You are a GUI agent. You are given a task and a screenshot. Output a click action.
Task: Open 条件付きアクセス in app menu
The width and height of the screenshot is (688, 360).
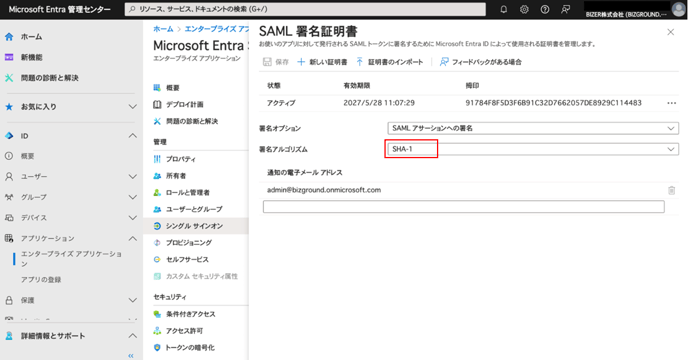[x=190, y=314]
